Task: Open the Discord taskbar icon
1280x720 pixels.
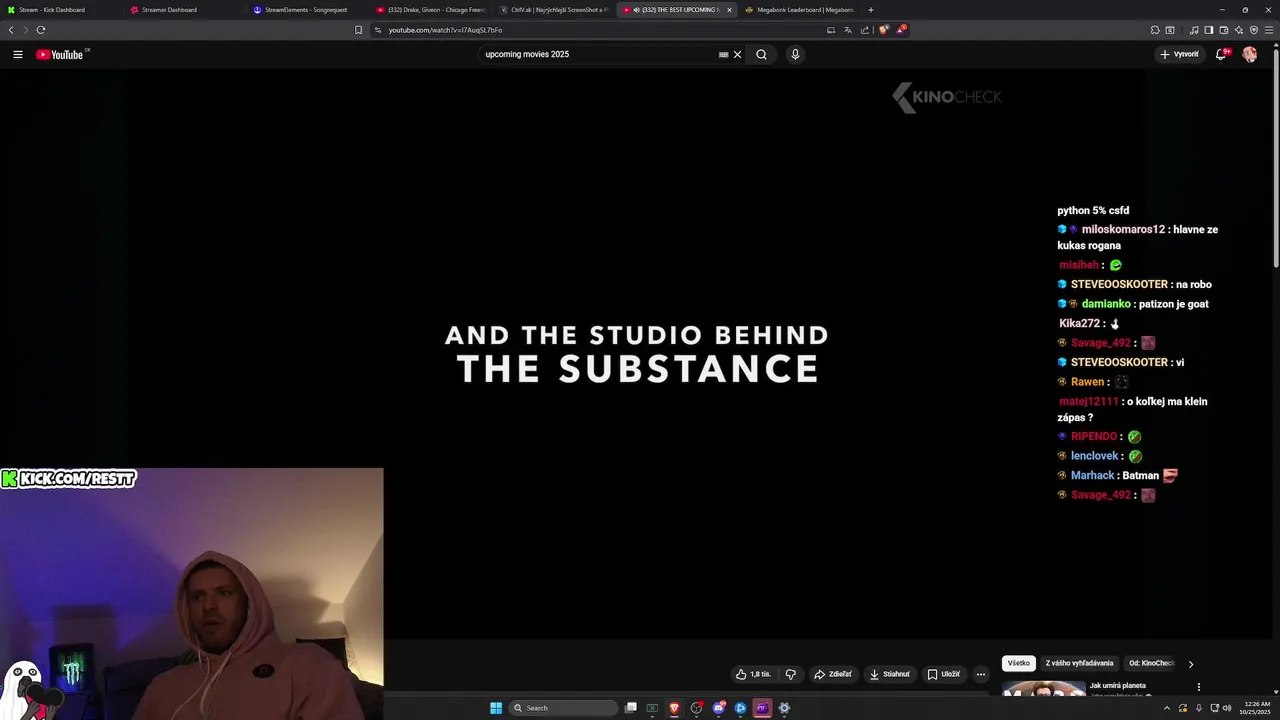Action: [x=718, y=708]
